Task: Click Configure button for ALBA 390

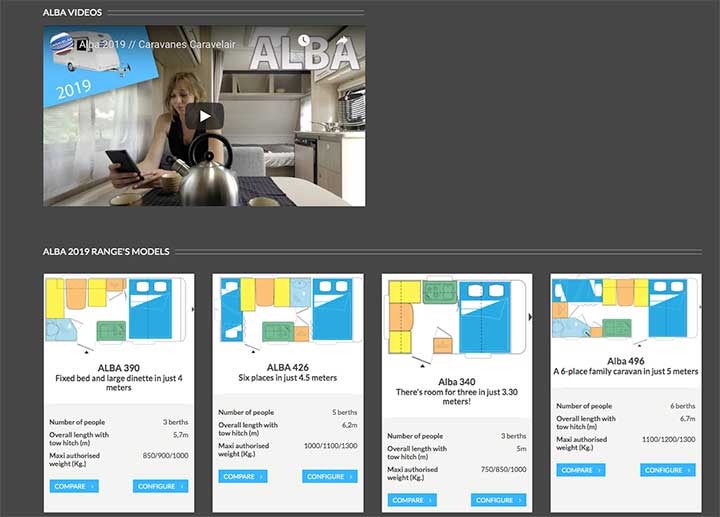Action: pos(160,486)
